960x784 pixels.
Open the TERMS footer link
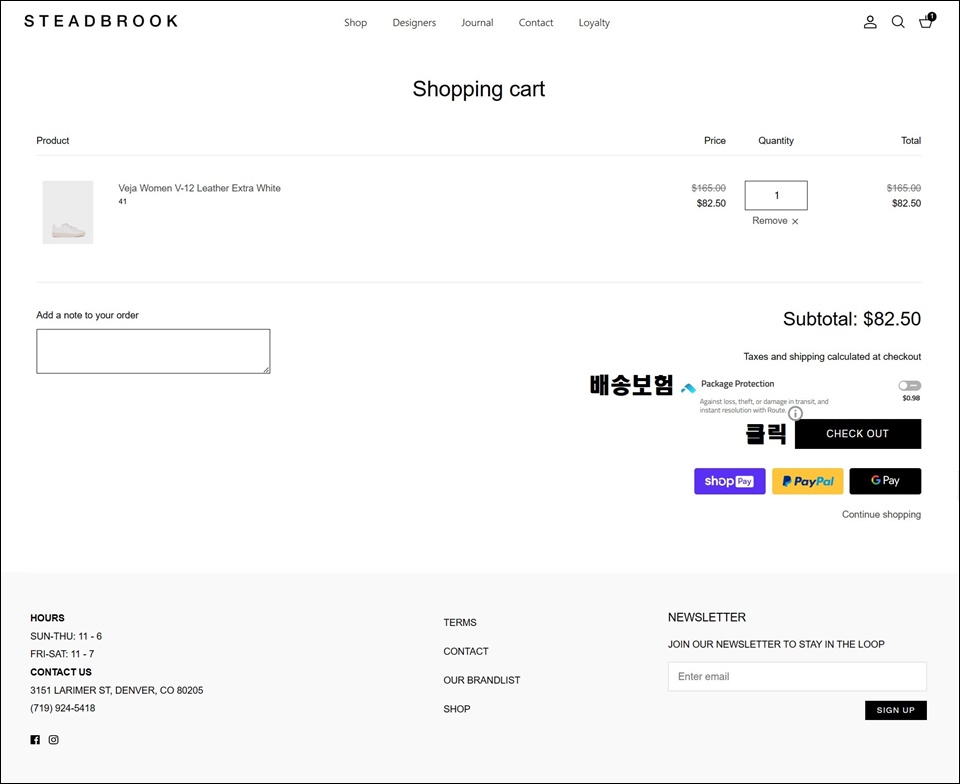click(x=460, y=622)
